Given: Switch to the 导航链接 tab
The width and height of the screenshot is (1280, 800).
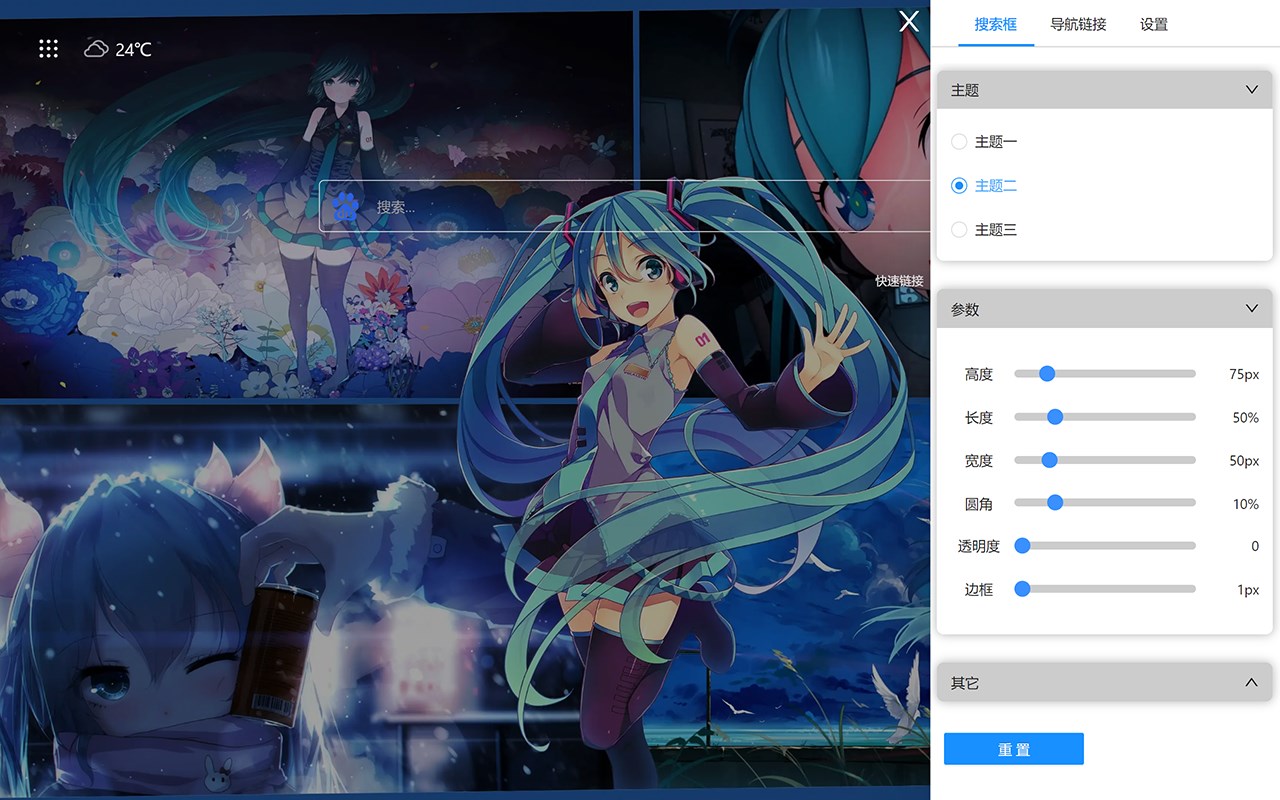Looking at the screenshot, I should 1078,24.
